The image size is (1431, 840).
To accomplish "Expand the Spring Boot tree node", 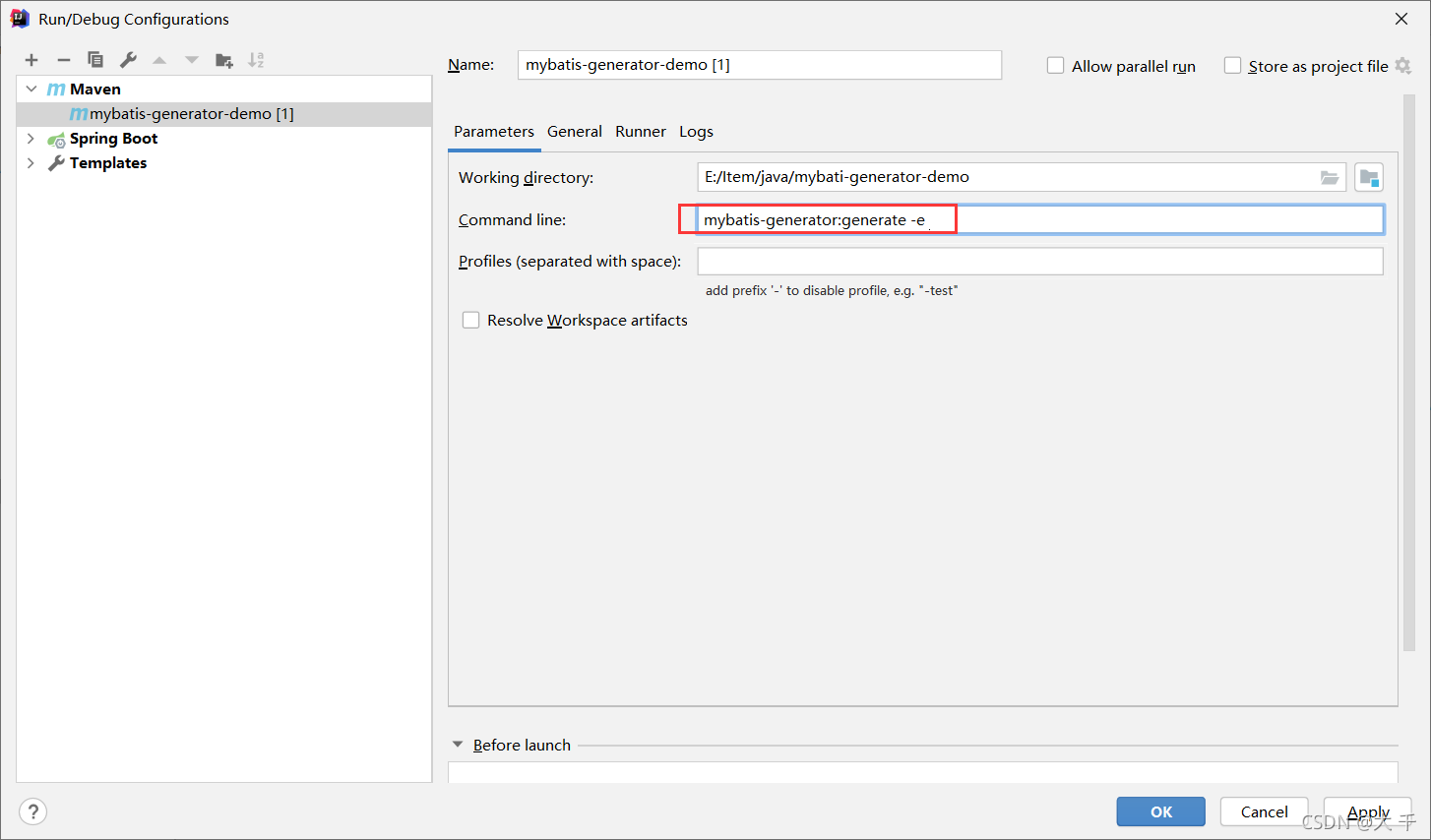I will click(x=31, y=138).
